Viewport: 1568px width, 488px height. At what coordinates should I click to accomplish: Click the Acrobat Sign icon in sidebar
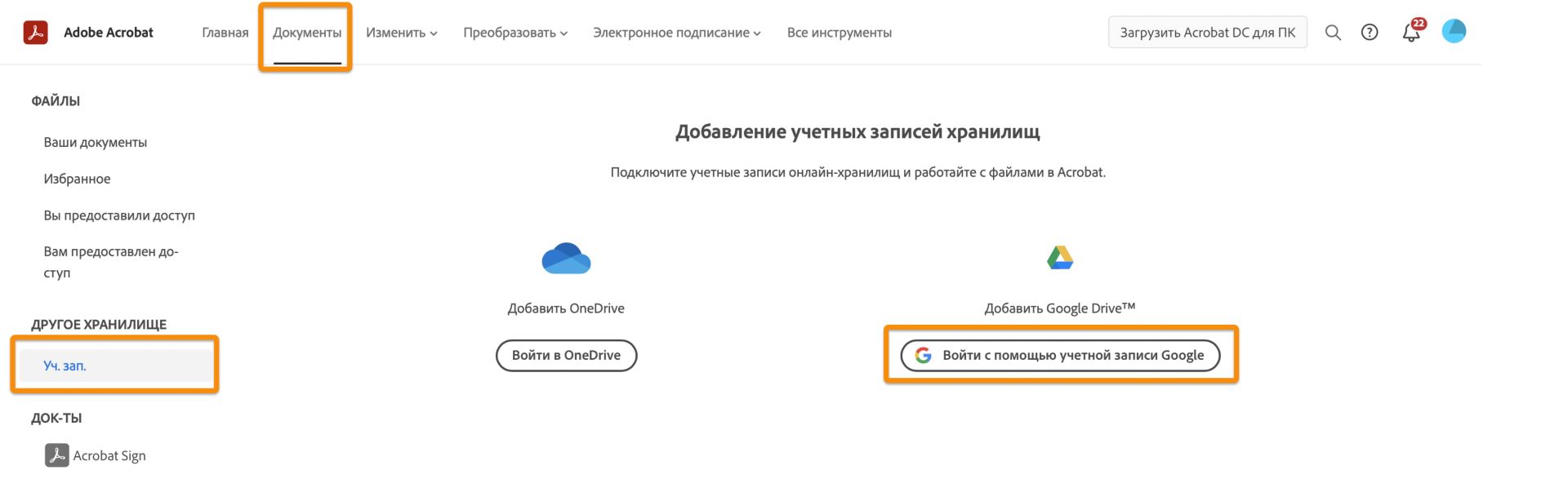pos(56,455)
